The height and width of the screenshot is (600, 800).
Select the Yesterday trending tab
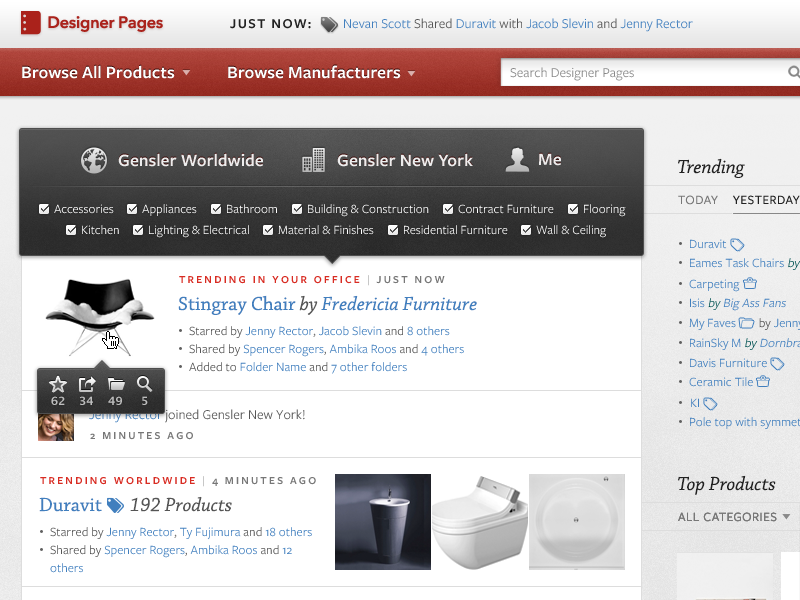coord(766,200)
